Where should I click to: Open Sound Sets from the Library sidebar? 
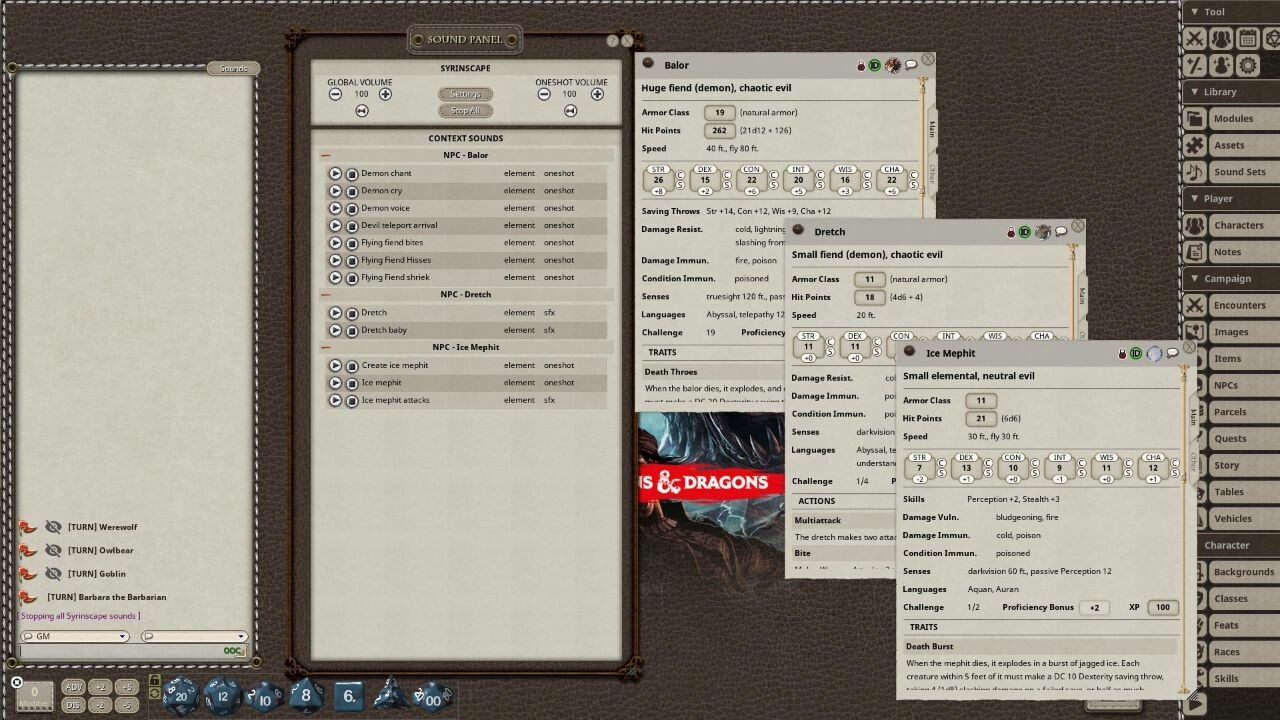[1239, 171]
